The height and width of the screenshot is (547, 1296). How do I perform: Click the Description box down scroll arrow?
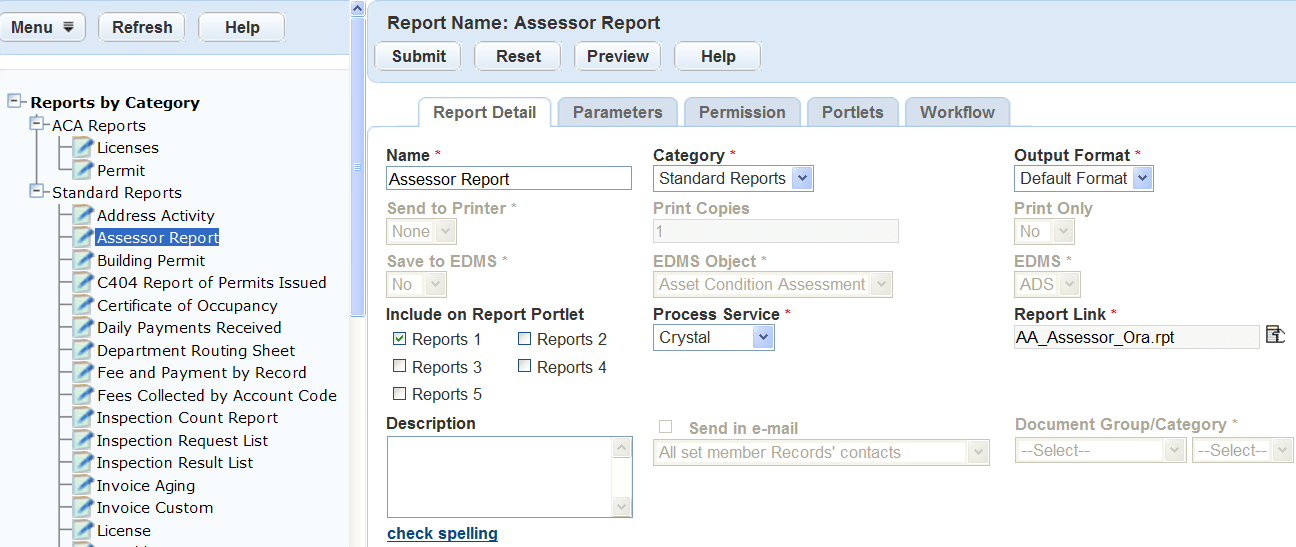pyautogui.click(x=622, y=507)
